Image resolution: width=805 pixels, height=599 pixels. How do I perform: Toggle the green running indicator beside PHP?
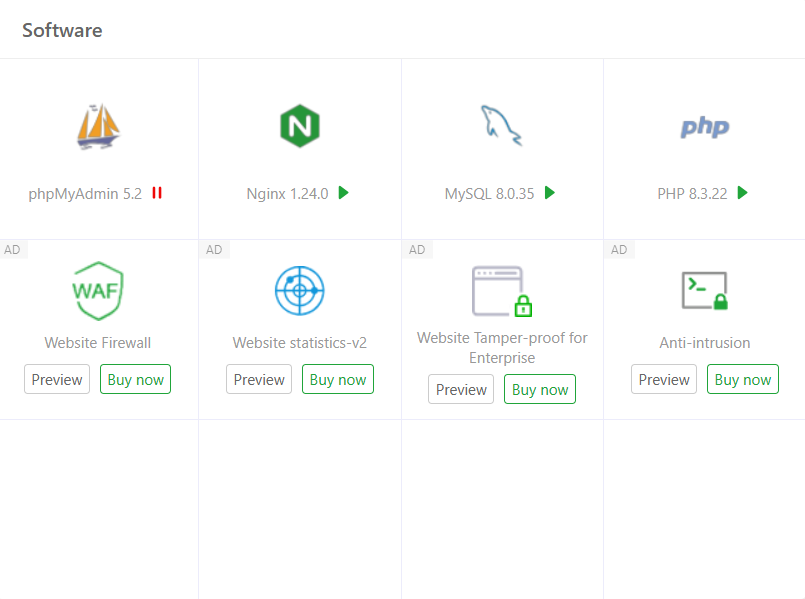pos(742,193)
